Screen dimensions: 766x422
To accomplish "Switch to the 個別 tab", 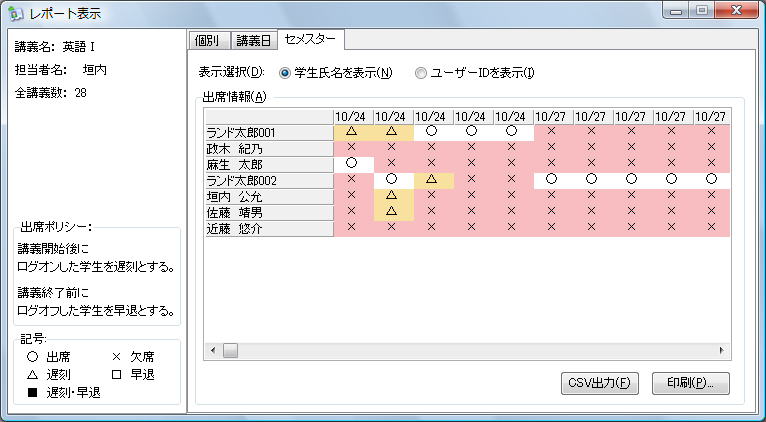I will (209, 41).
